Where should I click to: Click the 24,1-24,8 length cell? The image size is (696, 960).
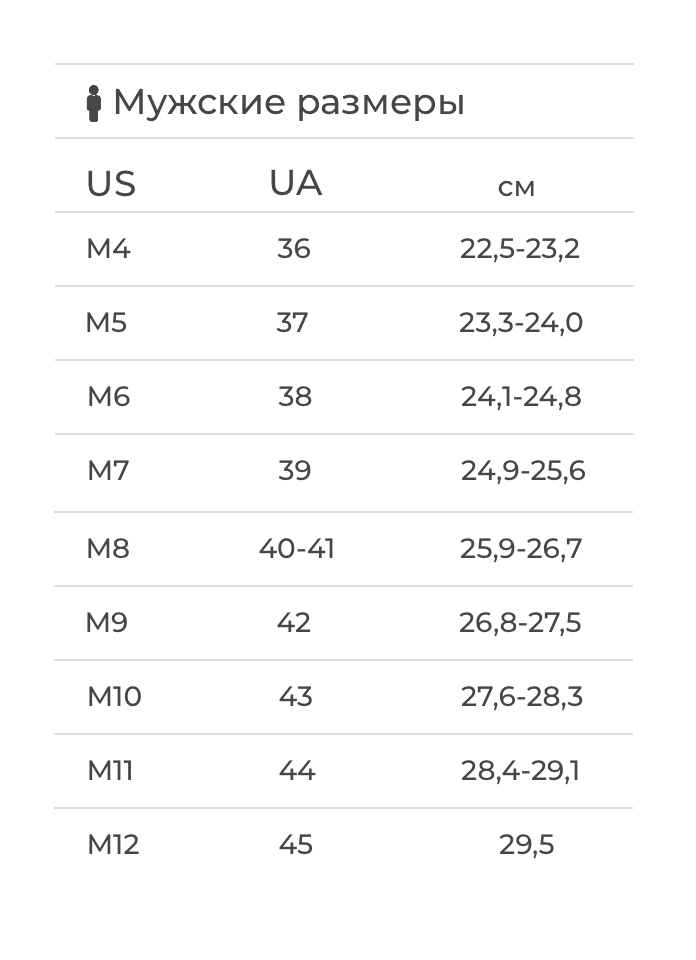(x=521, y=397)
